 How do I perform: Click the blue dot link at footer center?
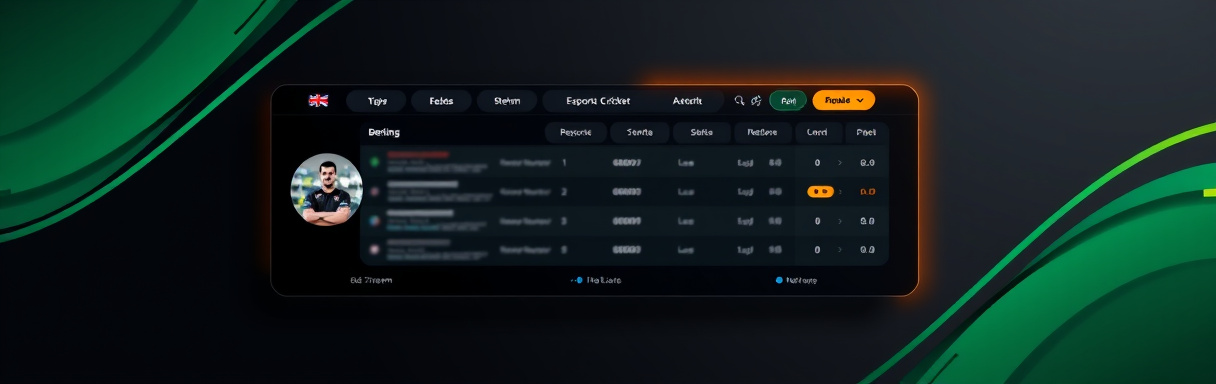pyautogui.click(x=596, y=280)
